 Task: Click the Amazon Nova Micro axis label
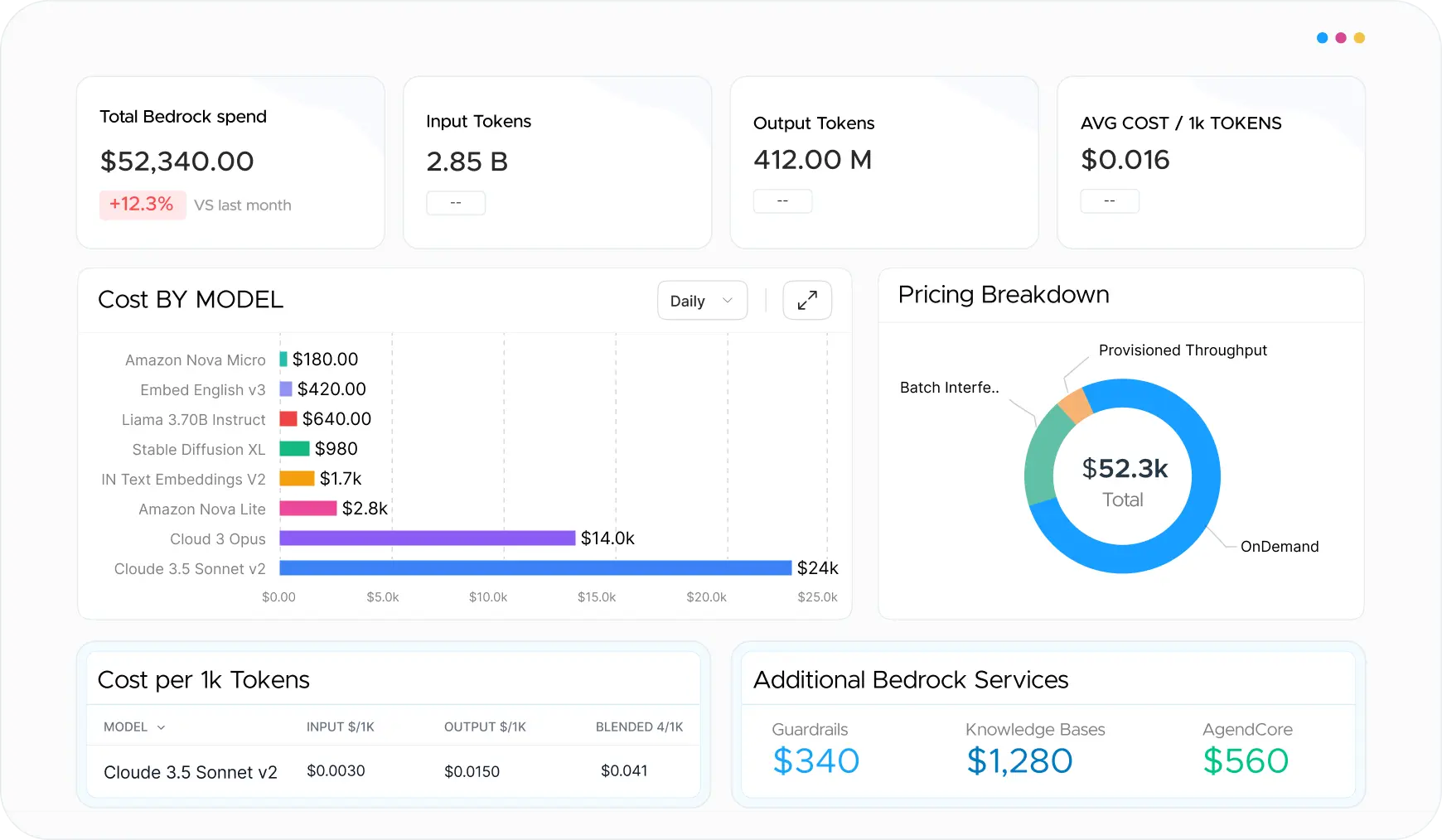click(x=196, y=360)
